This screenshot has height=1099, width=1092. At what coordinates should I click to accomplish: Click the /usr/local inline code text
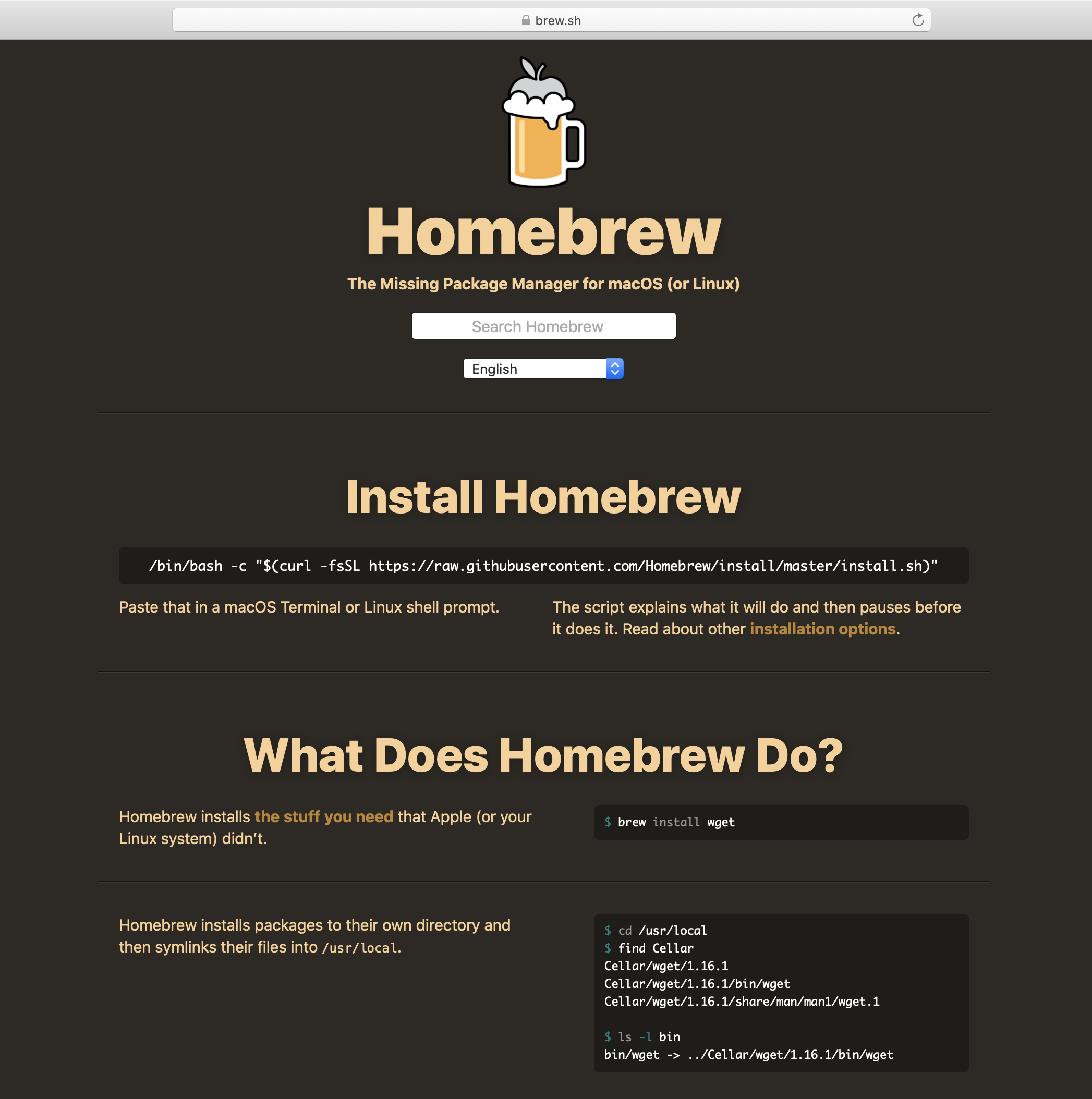[360, 948]
